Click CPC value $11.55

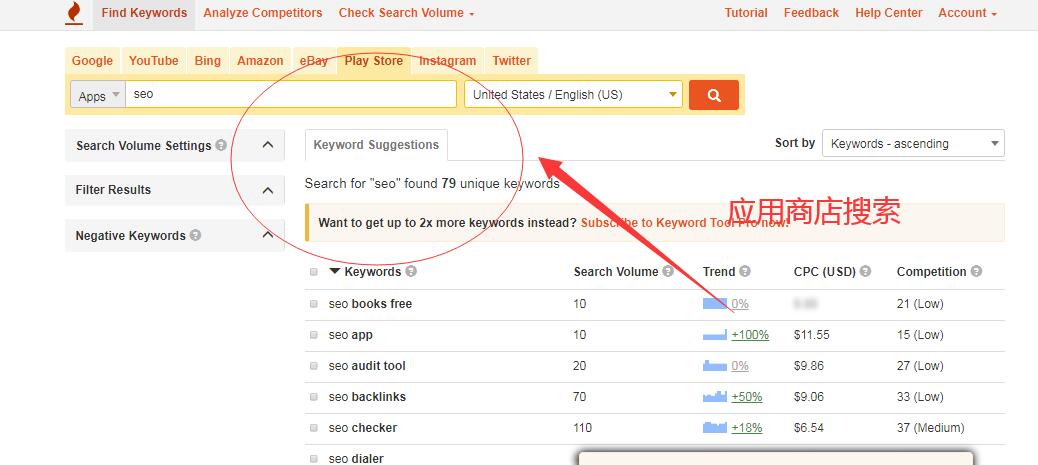coord(812,335)
